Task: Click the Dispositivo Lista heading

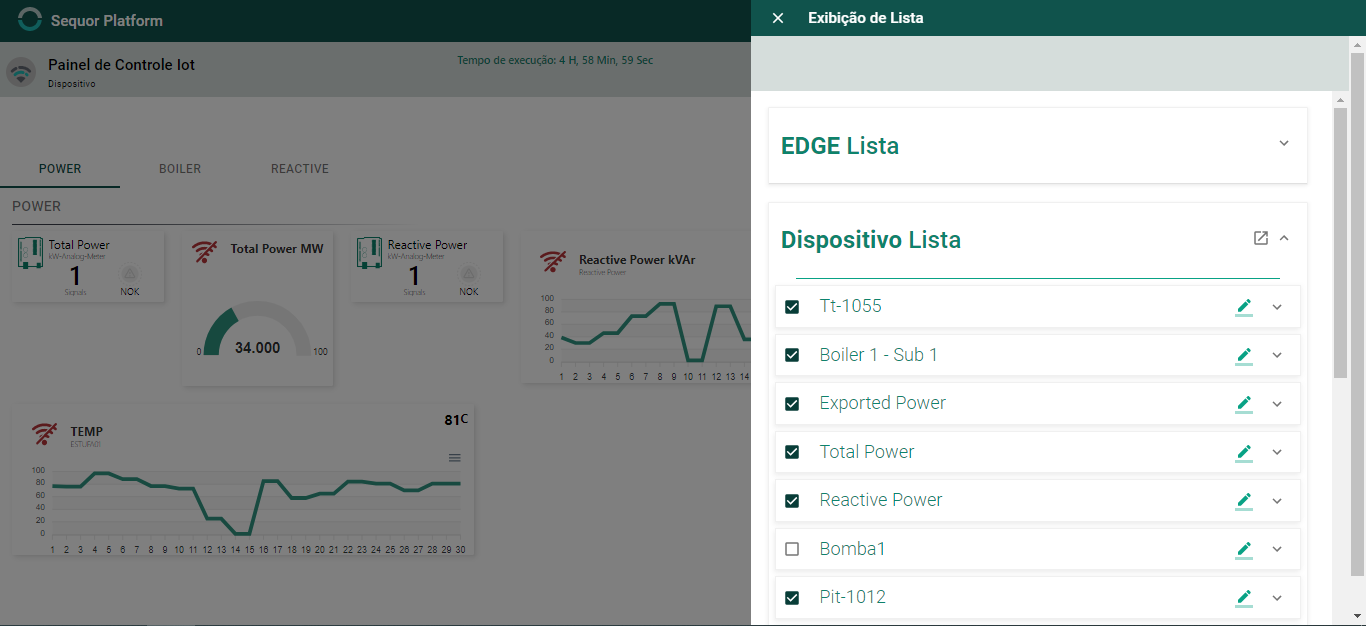Action: tap(871, 240)
